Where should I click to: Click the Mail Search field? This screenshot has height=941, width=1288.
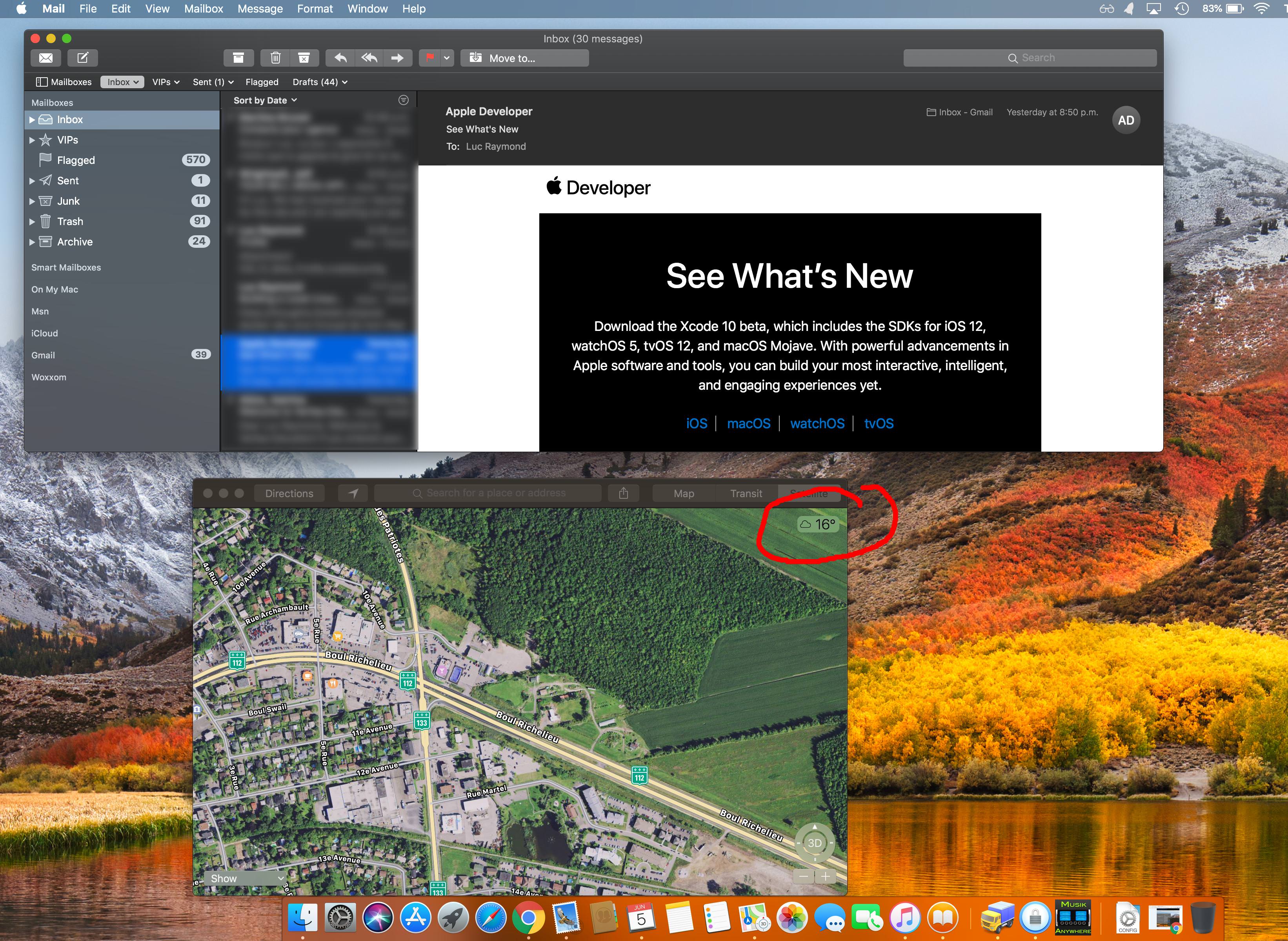(x=1030, y=58)
